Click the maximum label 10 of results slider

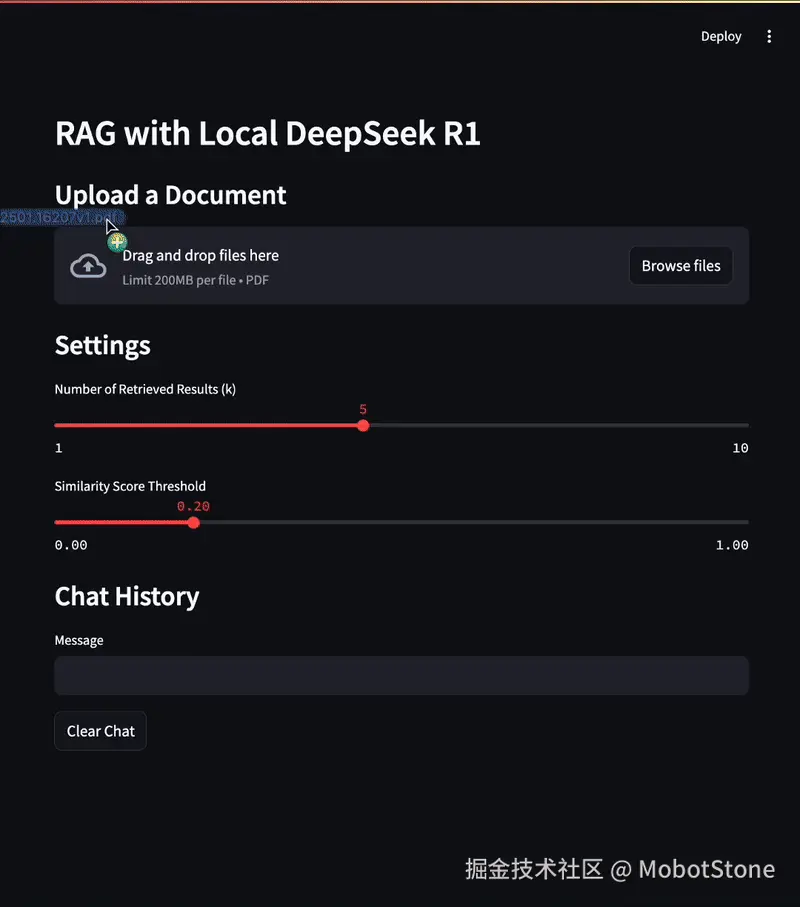[740, 448]
